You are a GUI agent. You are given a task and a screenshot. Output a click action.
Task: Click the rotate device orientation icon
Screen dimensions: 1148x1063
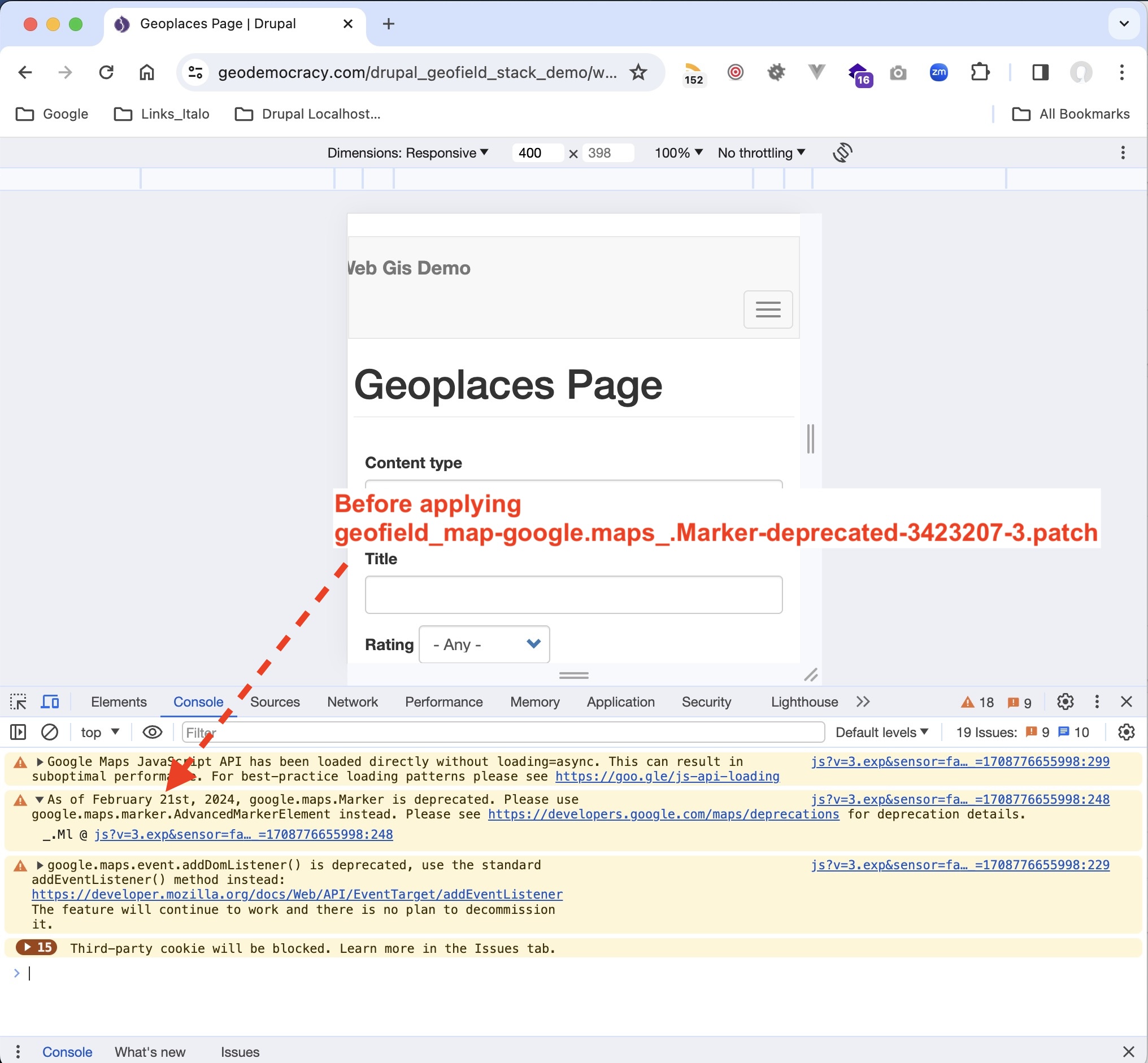[x=842, y=153]
